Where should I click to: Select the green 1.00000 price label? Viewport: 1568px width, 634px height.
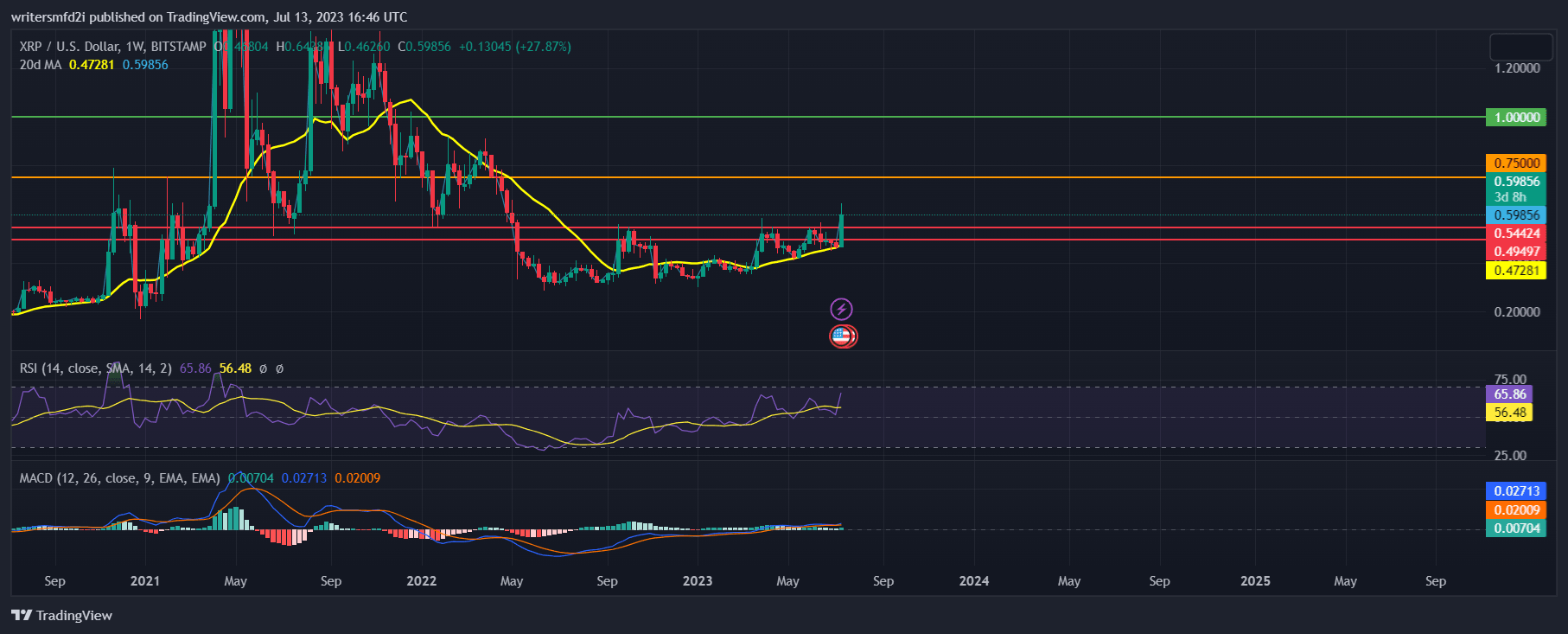pos(1515,118)
